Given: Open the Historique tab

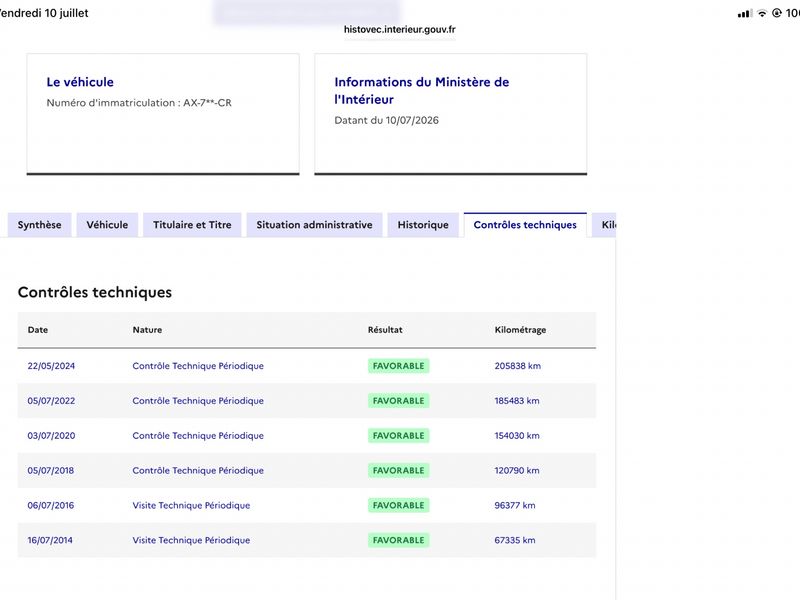Looking at the screenshot, I should pyautogui.click(x=423, y=225).
